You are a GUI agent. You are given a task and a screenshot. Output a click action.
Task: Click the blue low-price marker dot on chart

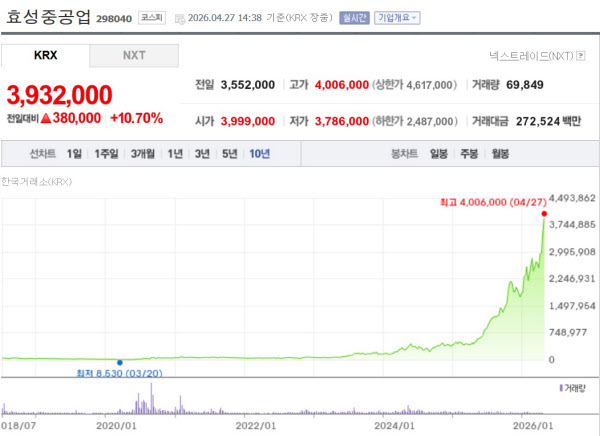tap(120, 361)
